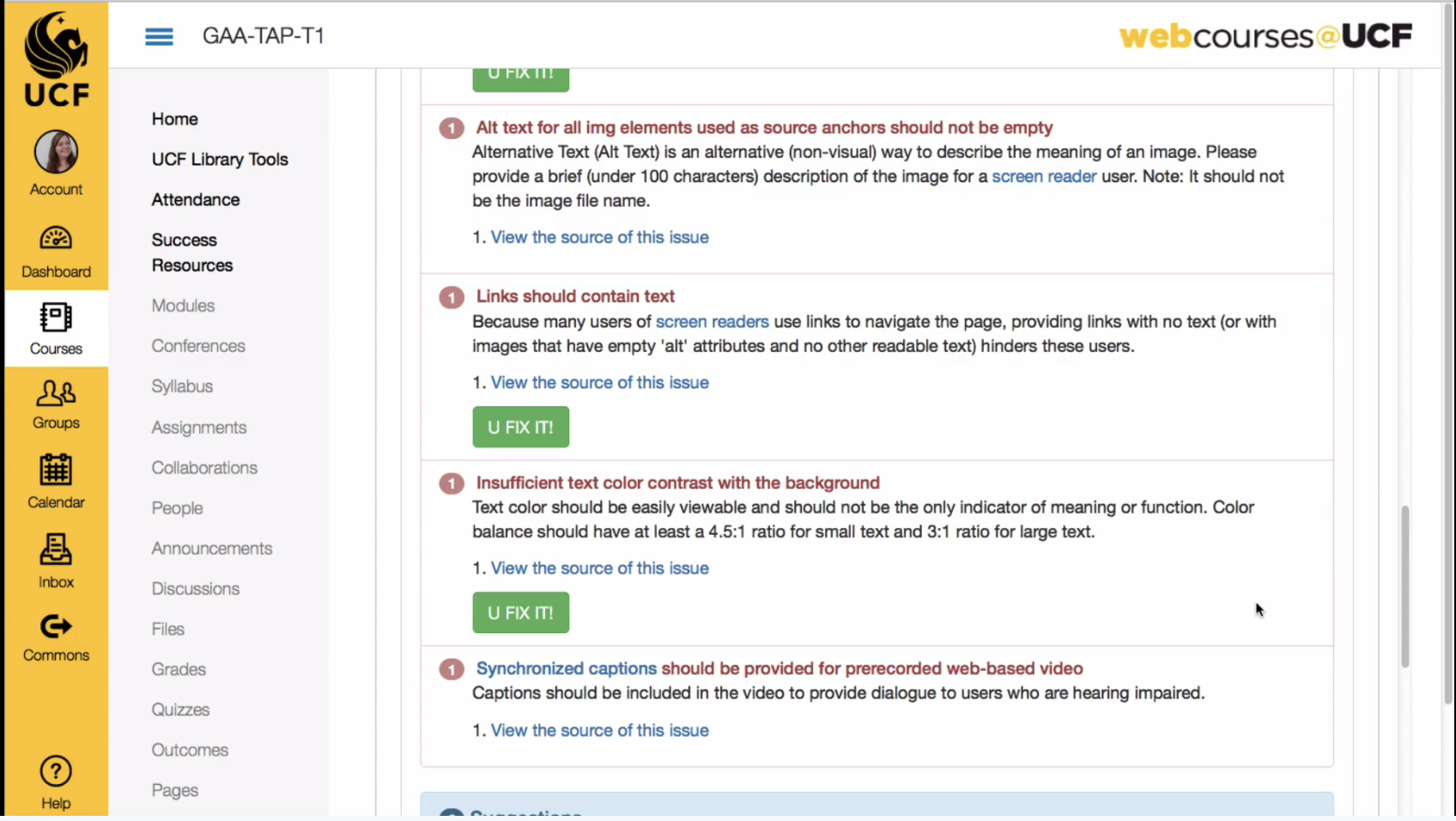
Task: Click the GAA-TAP-T1 course title
Action: point(263,36)
